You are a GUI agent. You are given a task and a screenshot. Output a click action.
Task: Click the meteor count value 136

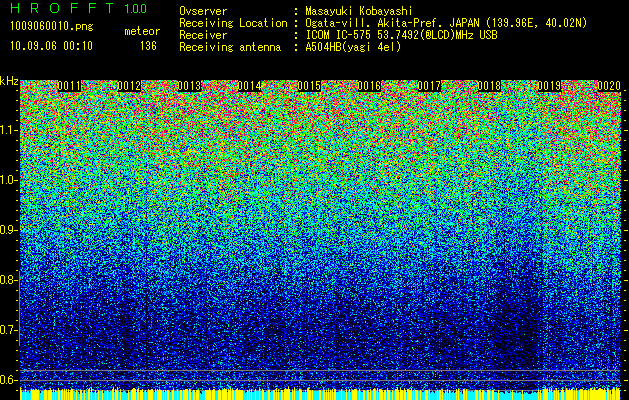pyautogui.click(x=148, y=46)
